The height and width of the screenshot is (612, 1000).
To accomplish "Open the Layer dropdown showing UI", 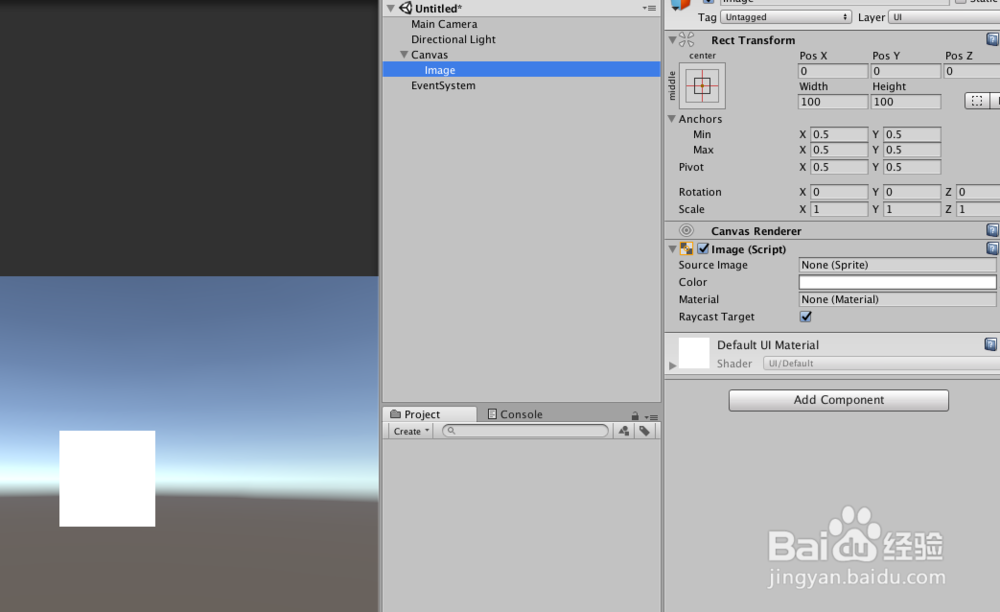I will (x=945, y=17).
